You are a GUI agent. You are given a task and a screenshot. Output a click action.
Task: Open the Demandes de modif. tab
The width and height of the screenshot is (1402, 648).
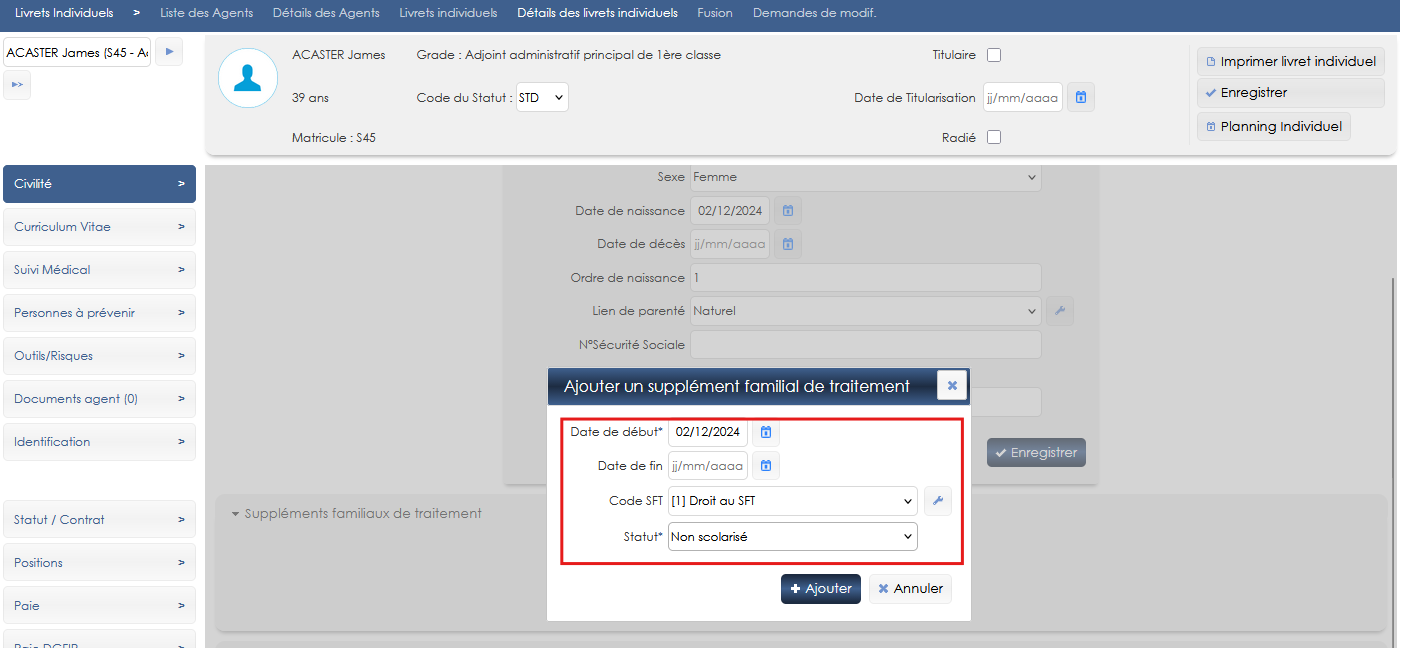click(814, 13)
